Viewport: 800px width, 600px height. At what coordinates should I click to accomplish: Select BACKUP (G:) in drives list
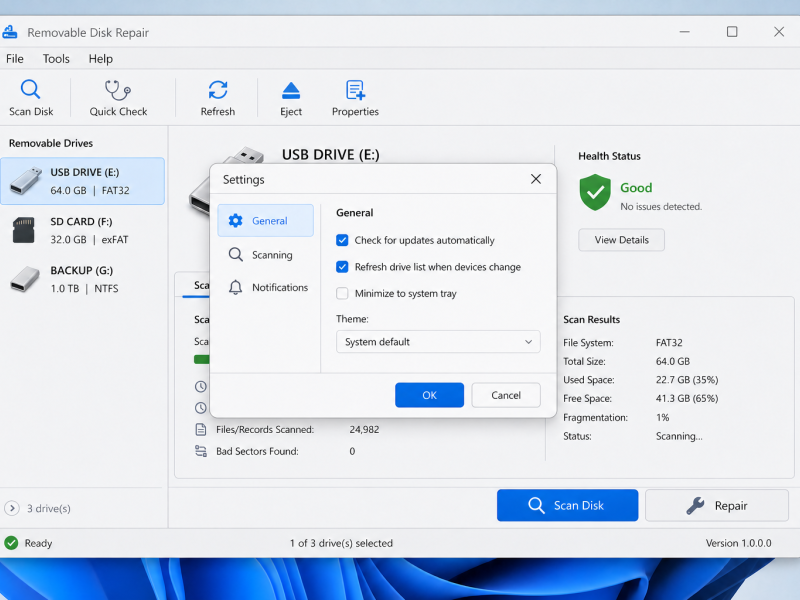tap(82, 279)
